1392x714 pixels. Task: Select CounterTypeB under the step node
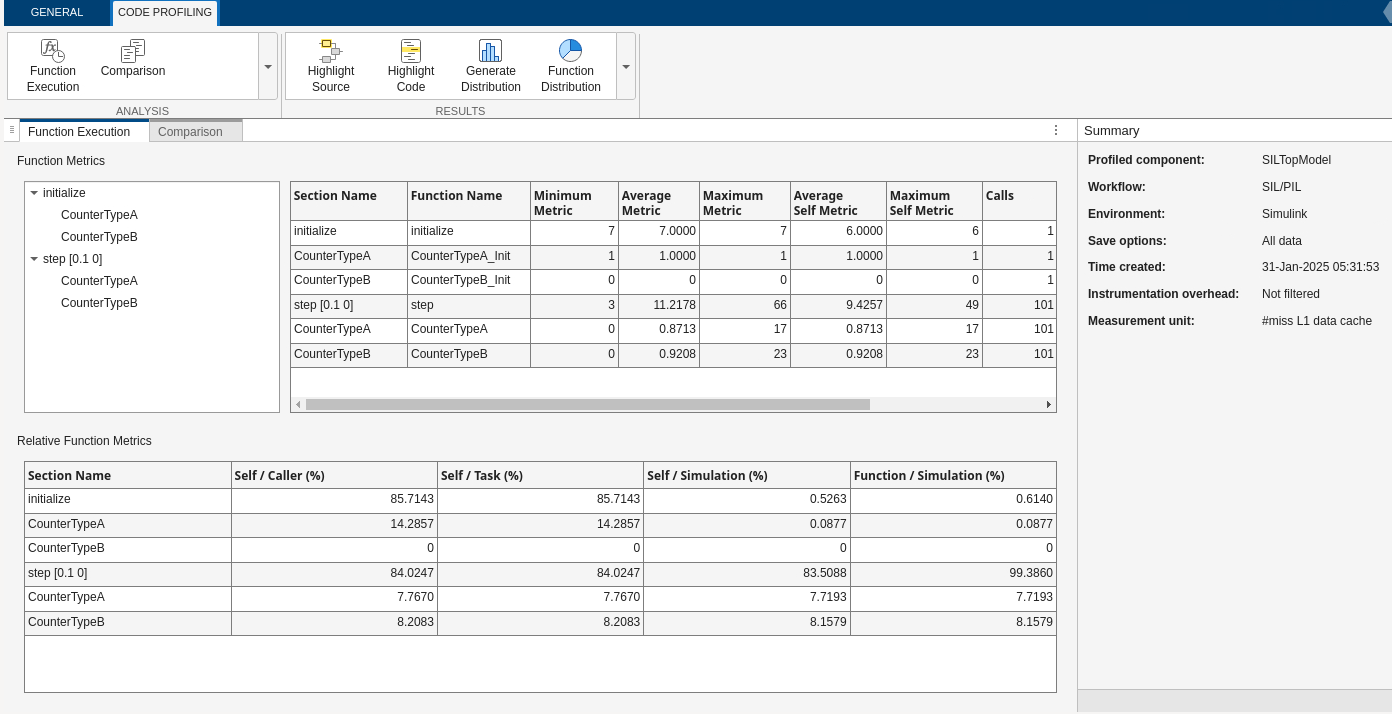99,303
